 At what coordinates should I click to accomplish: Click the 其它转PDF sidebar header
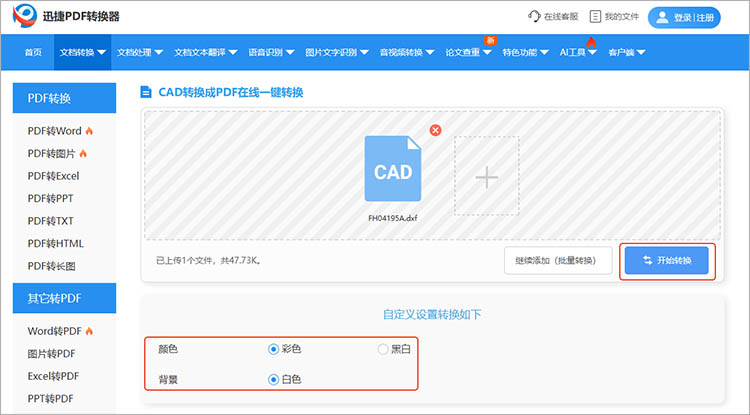click(x=64, y=298)
